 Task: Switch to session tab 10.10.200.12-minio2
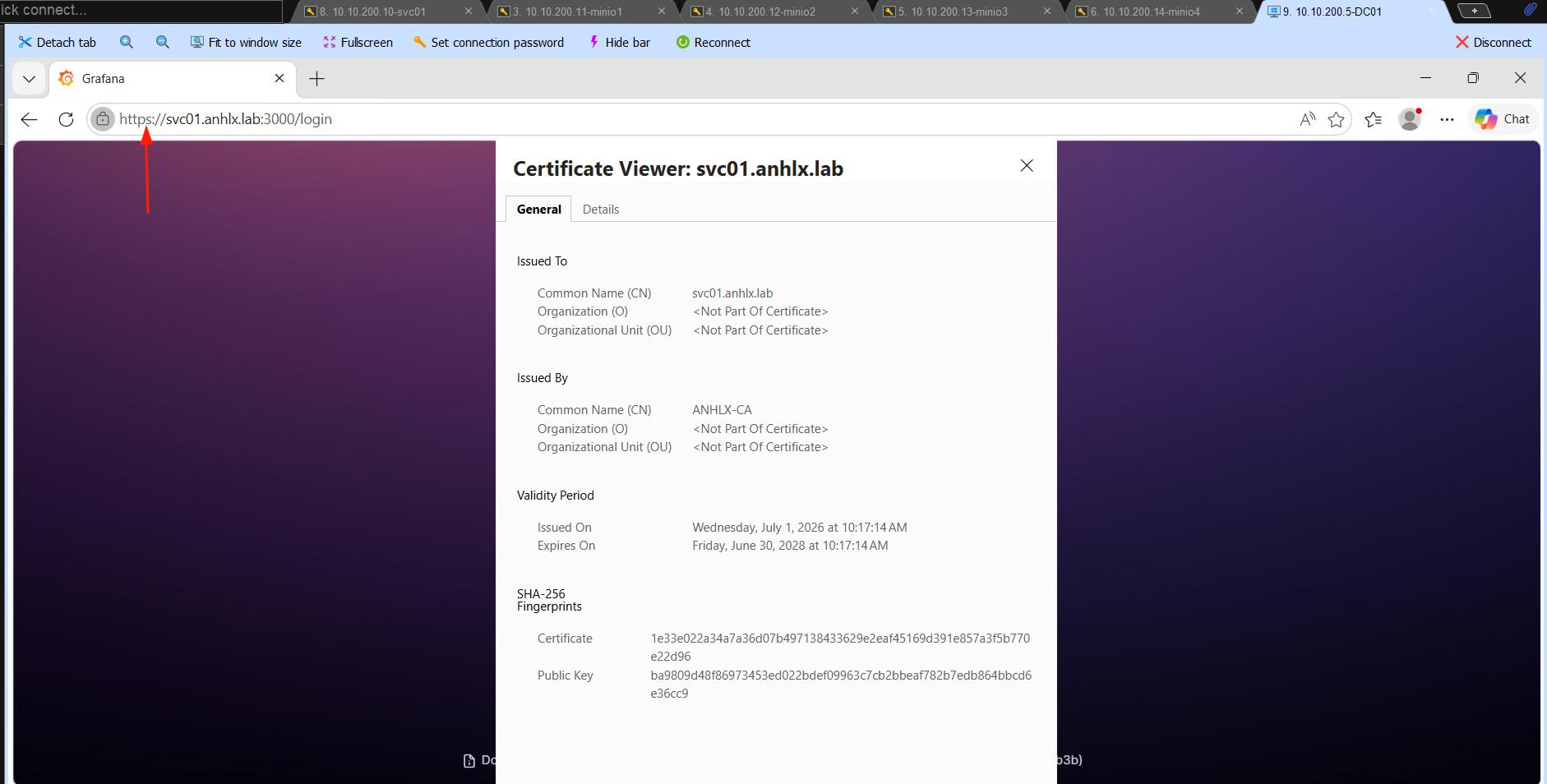(766, 12)
